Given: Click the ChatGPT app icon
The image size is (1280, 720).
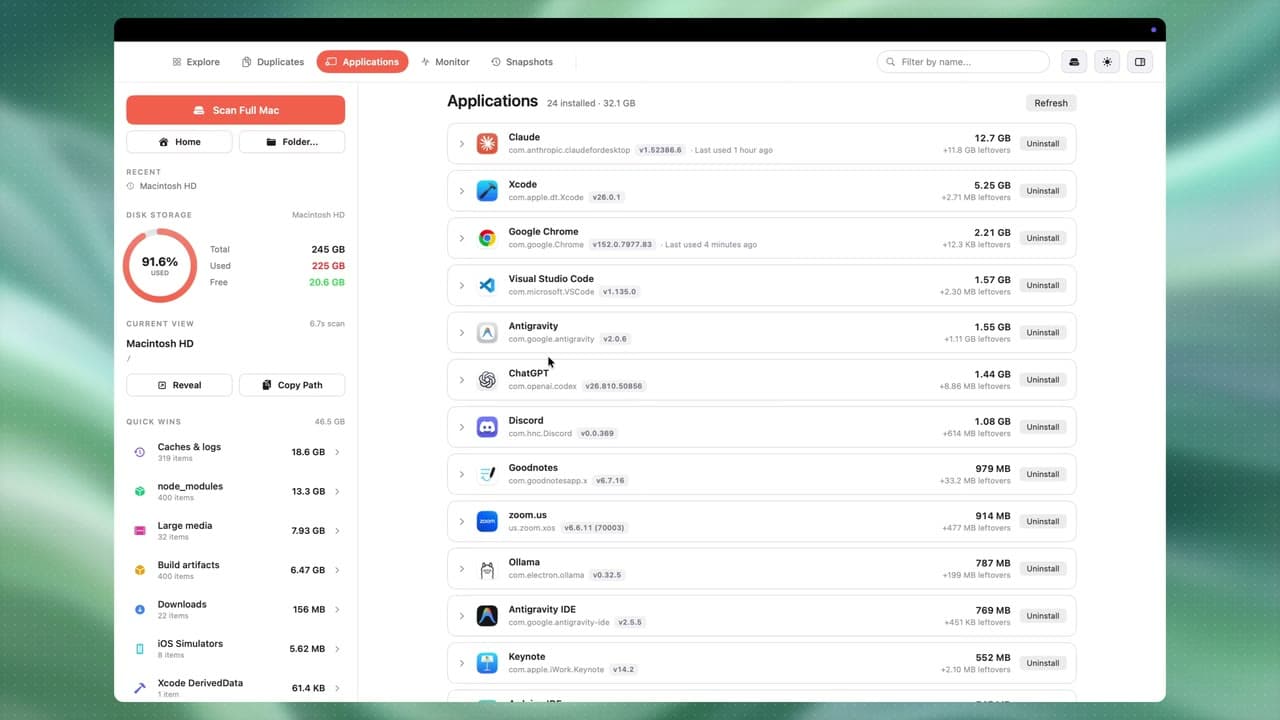Looking at the screenshot, I should [x=487, y=380].
